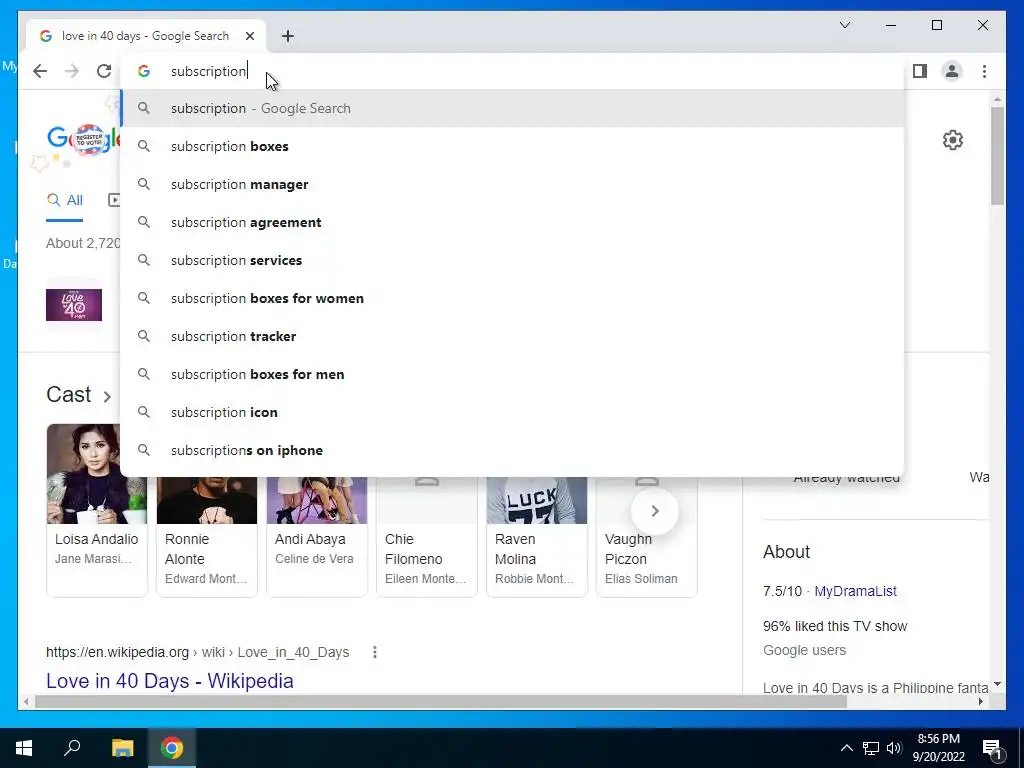
Task: Open Raven Molina cast card
Action: coord(537,537)
